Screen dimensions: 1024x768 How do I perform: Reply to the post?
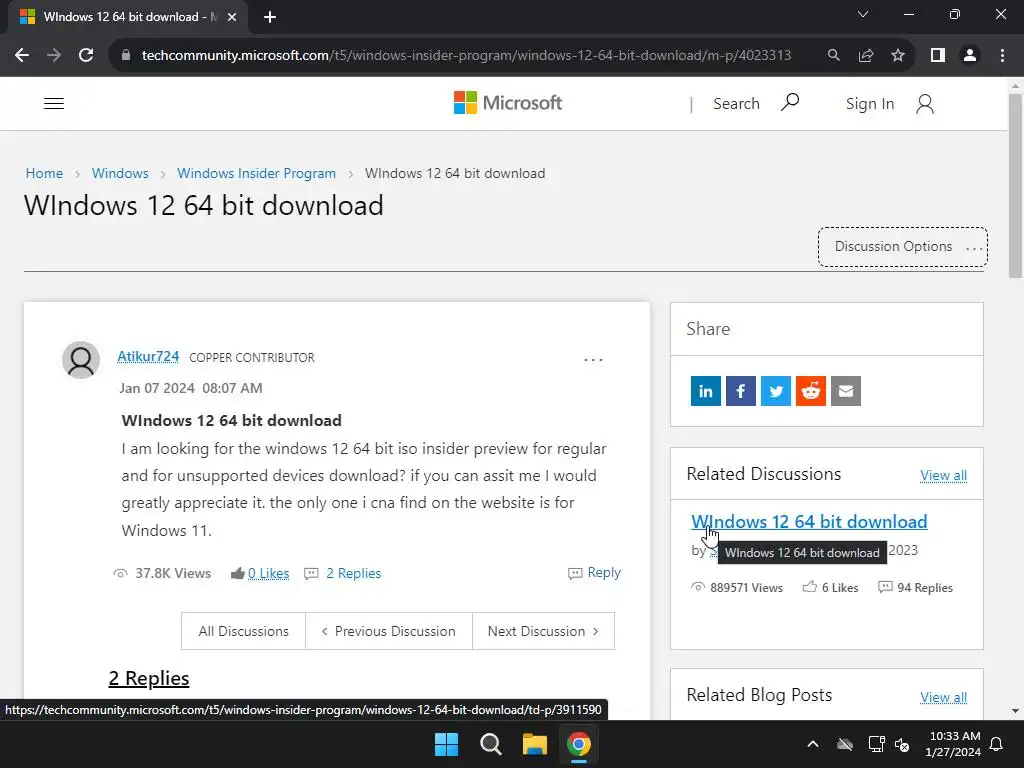click(594, 572)
